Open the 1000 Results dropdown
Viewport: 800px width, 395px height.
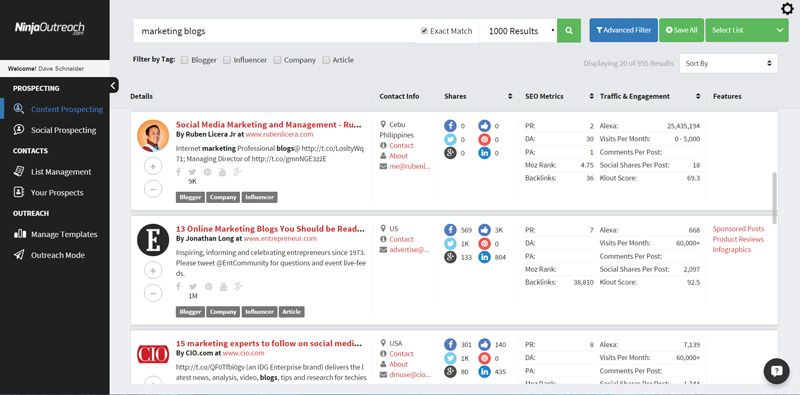(518, 31)
